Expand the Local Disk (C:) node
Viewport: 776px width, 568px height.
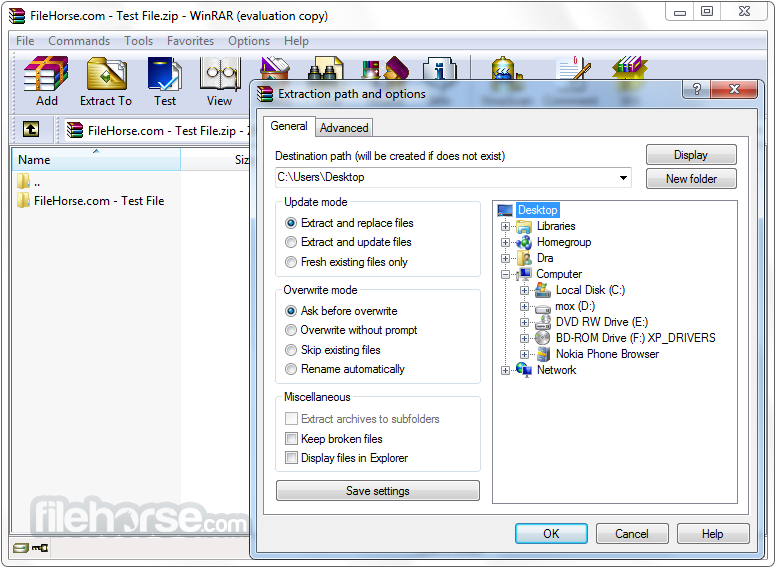(x=524, y=290)
